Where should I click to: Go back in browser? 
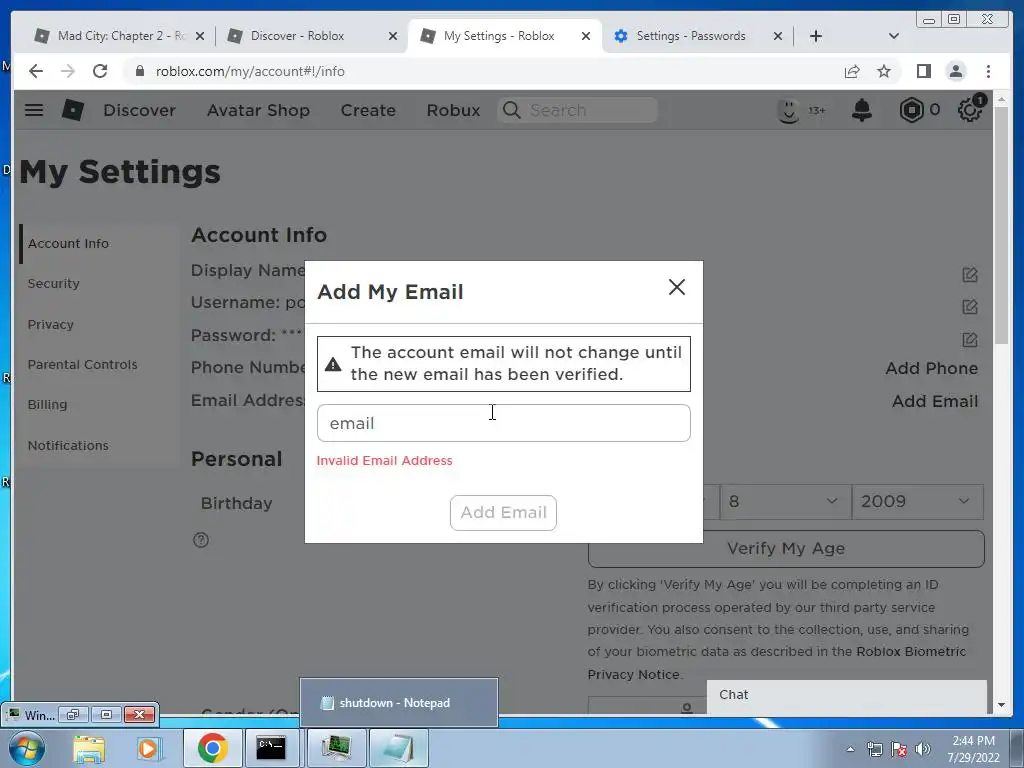(36, 71)
